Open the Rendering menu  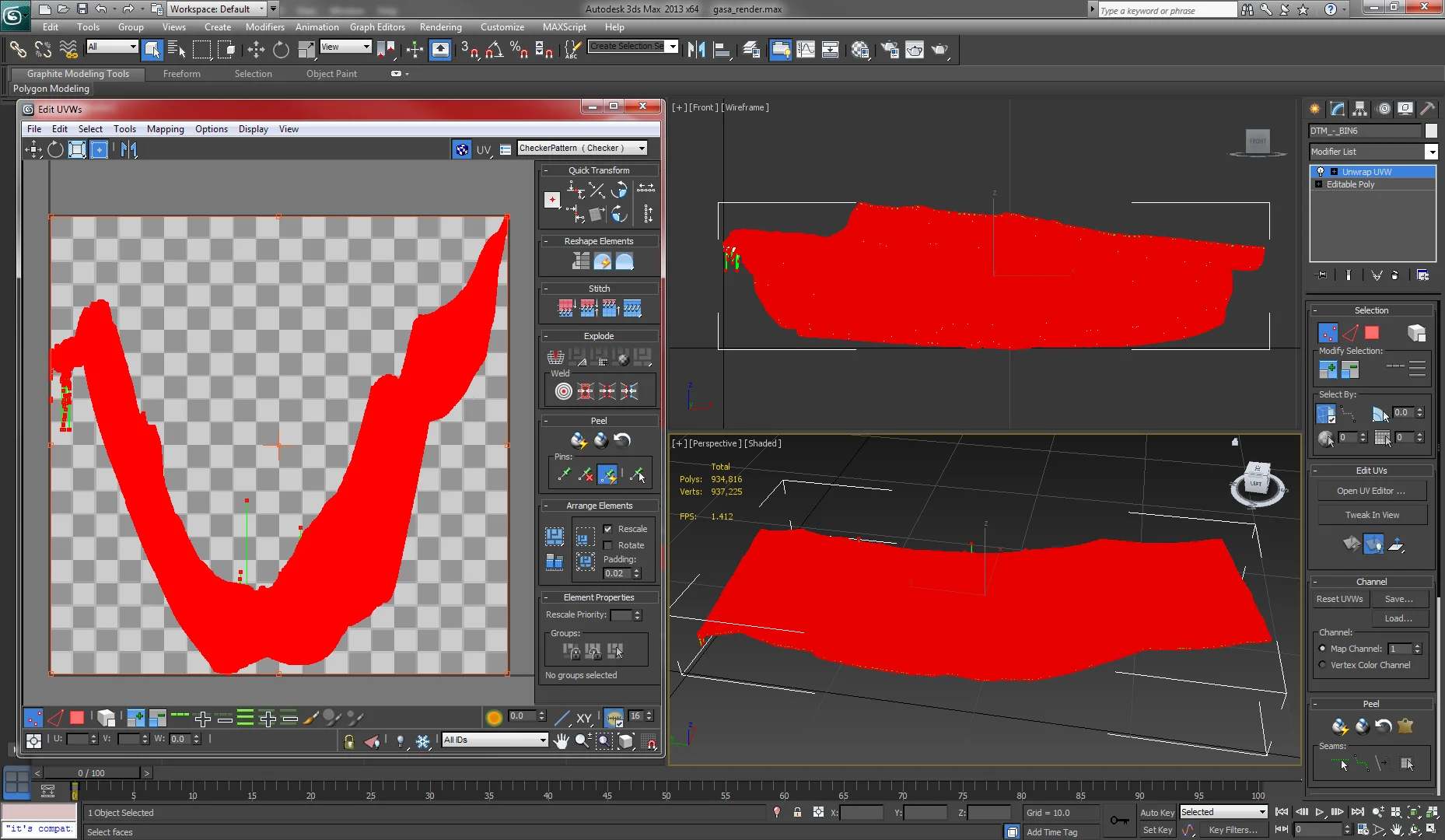441,26
